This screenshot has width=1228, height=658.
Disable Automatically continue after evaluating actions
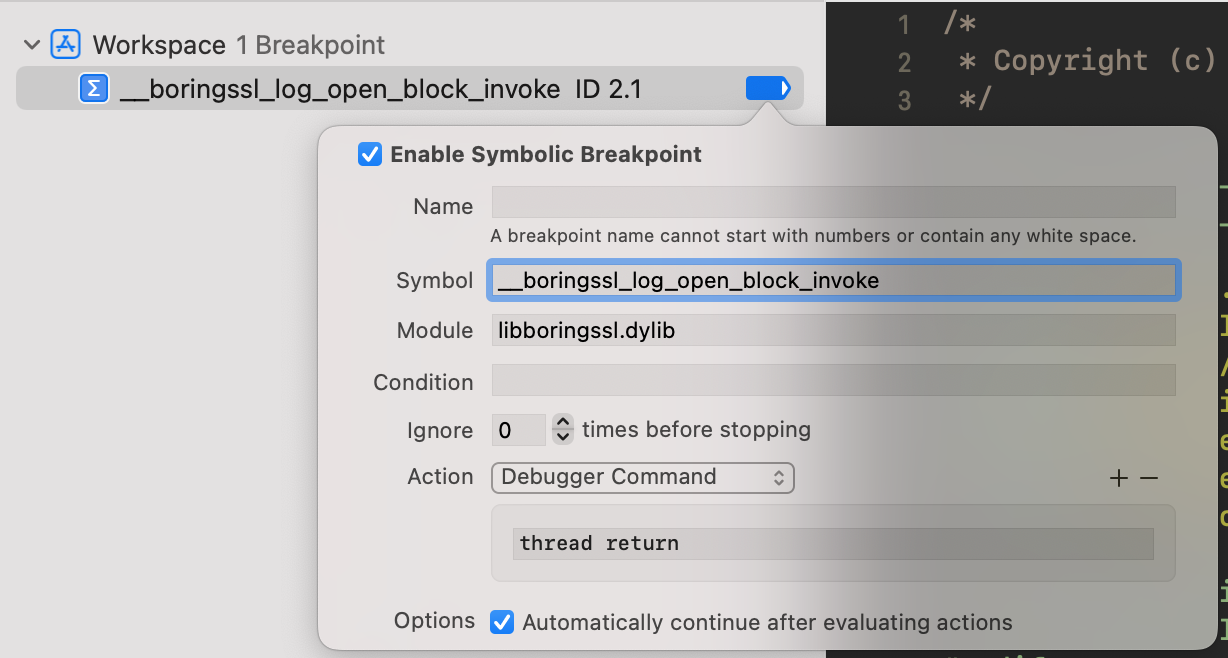click(x=502, y=622)
